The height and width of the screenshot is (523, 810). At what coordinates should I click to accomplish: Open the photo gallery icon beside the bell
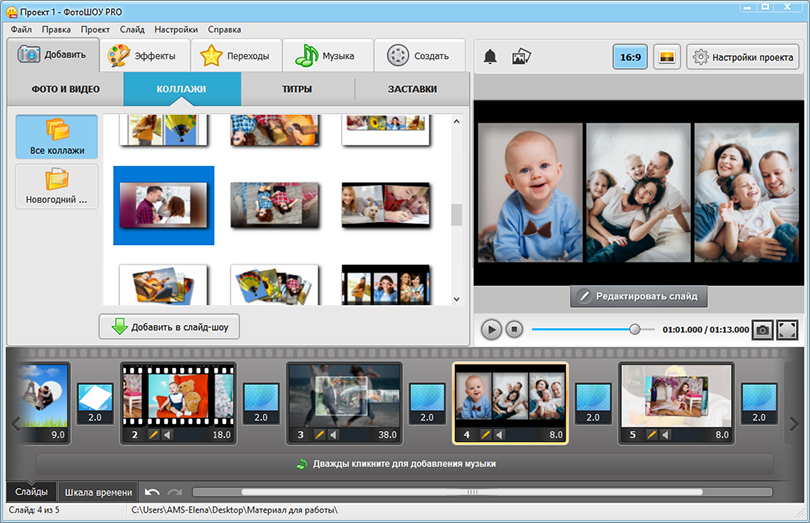pyautogui.click(x=521, y=57)
